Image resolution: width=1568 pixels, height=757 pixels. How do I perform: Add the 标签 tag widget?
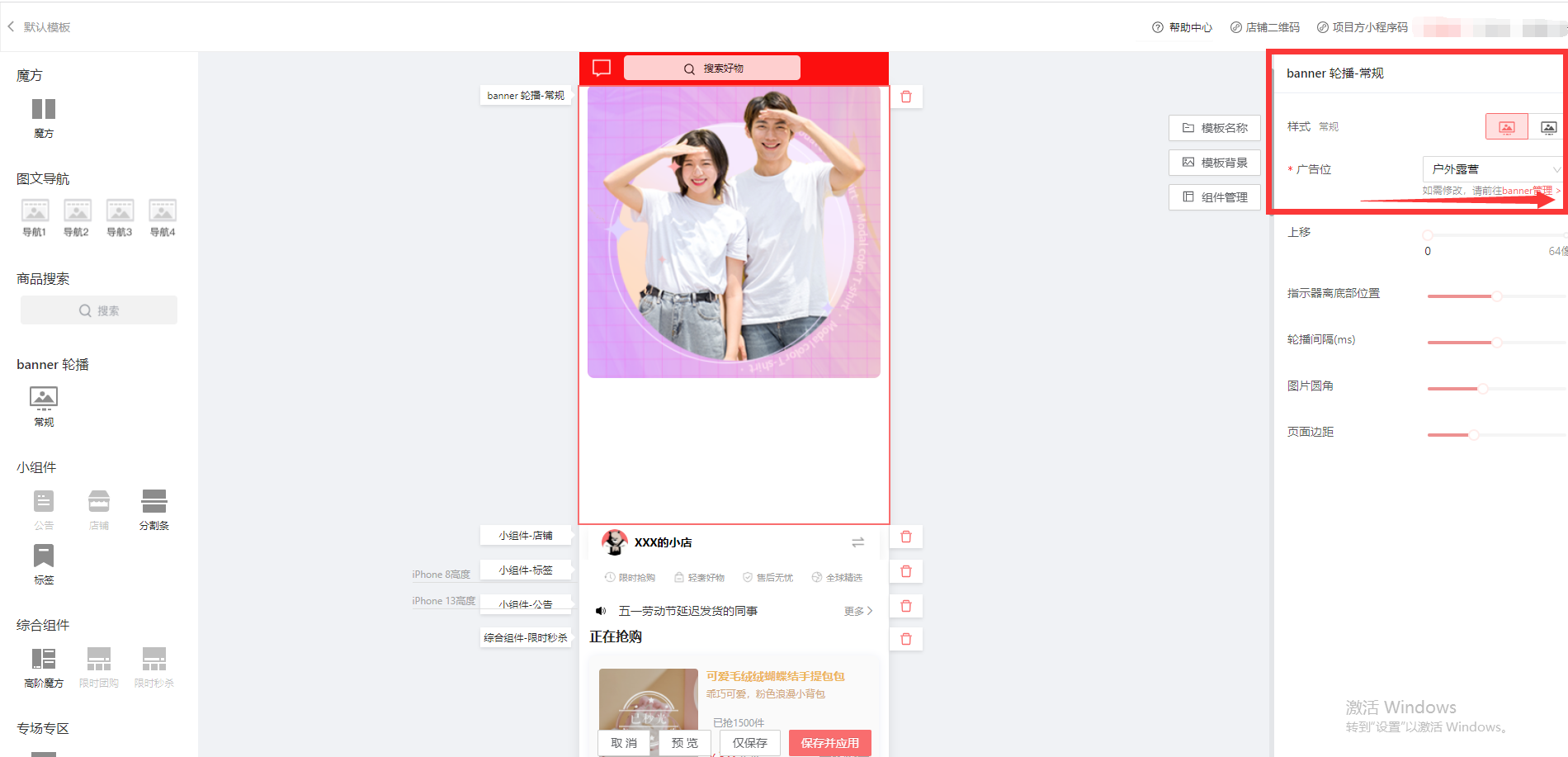point(44,556)
